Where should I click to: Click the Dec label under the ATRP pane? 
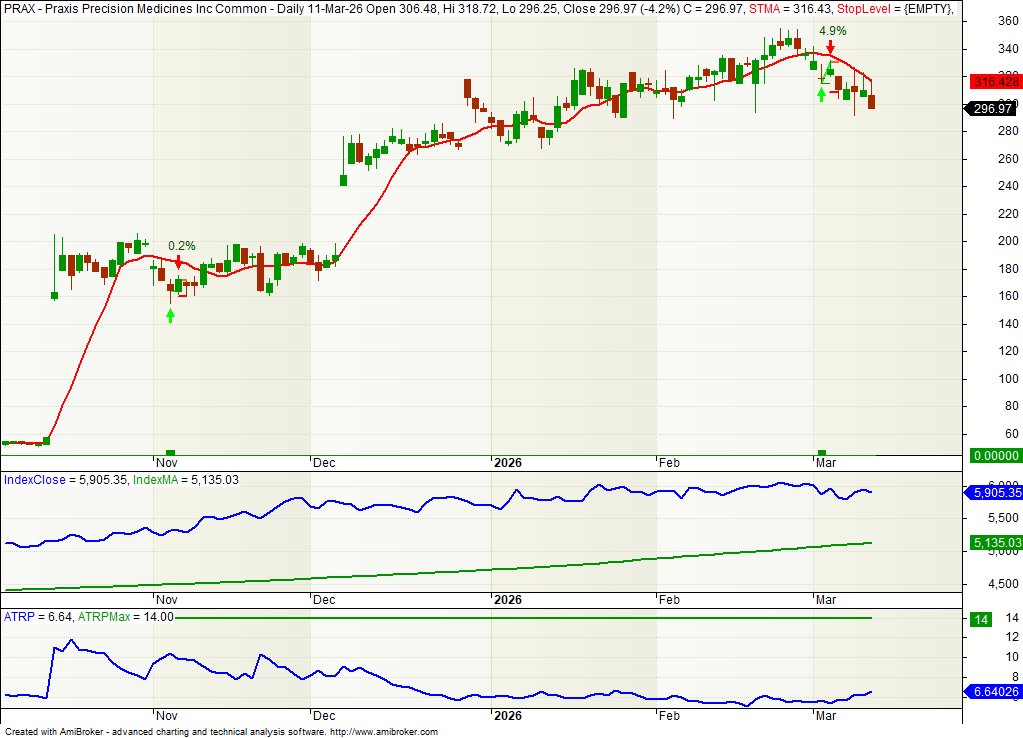pyautogui.click(x=323, y=717)
